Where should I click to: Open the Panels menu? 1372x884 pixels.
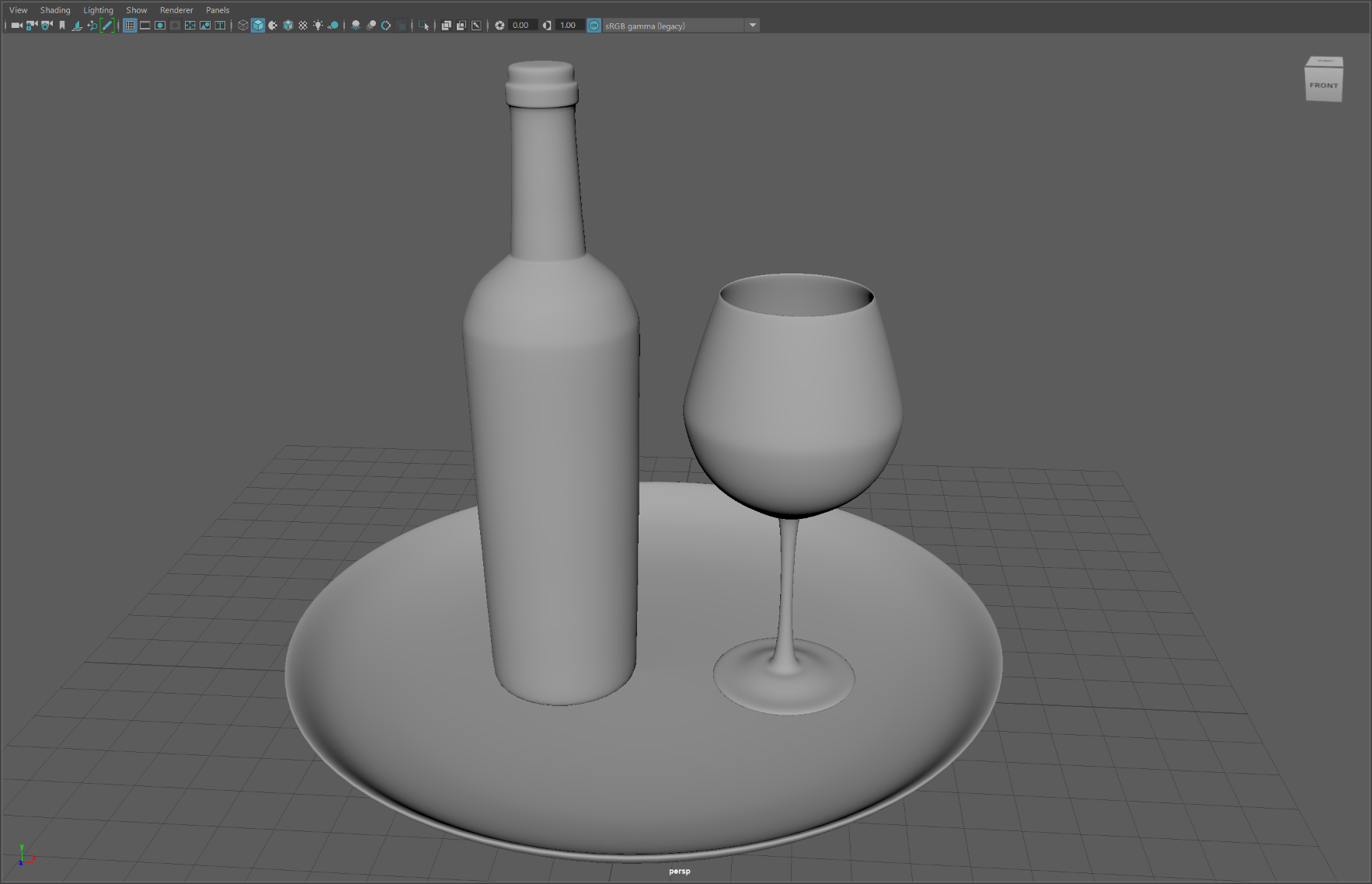click(218, 10)
